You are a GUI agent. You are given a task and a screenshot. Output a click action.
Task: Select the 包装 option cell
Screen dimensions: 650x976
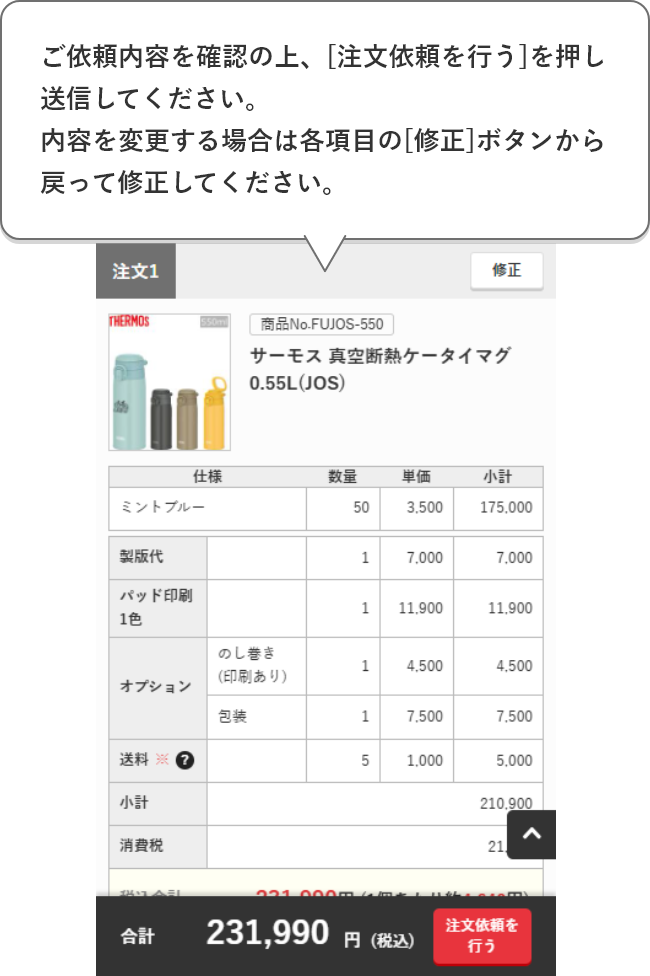pyautogui.click(x=235, y=717)
